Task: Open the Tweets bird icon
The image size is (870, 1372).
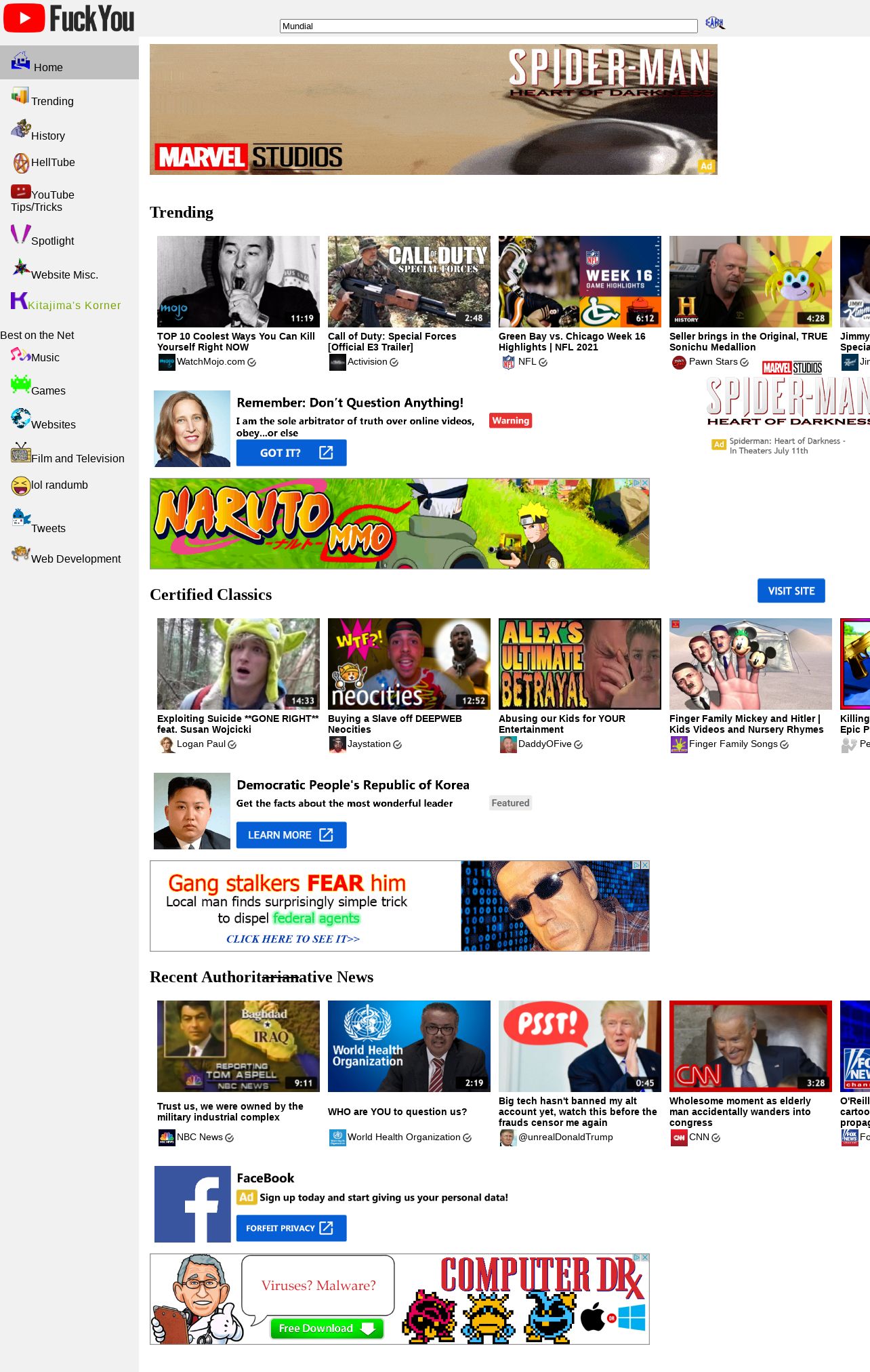Action: (x=21, y=517)
